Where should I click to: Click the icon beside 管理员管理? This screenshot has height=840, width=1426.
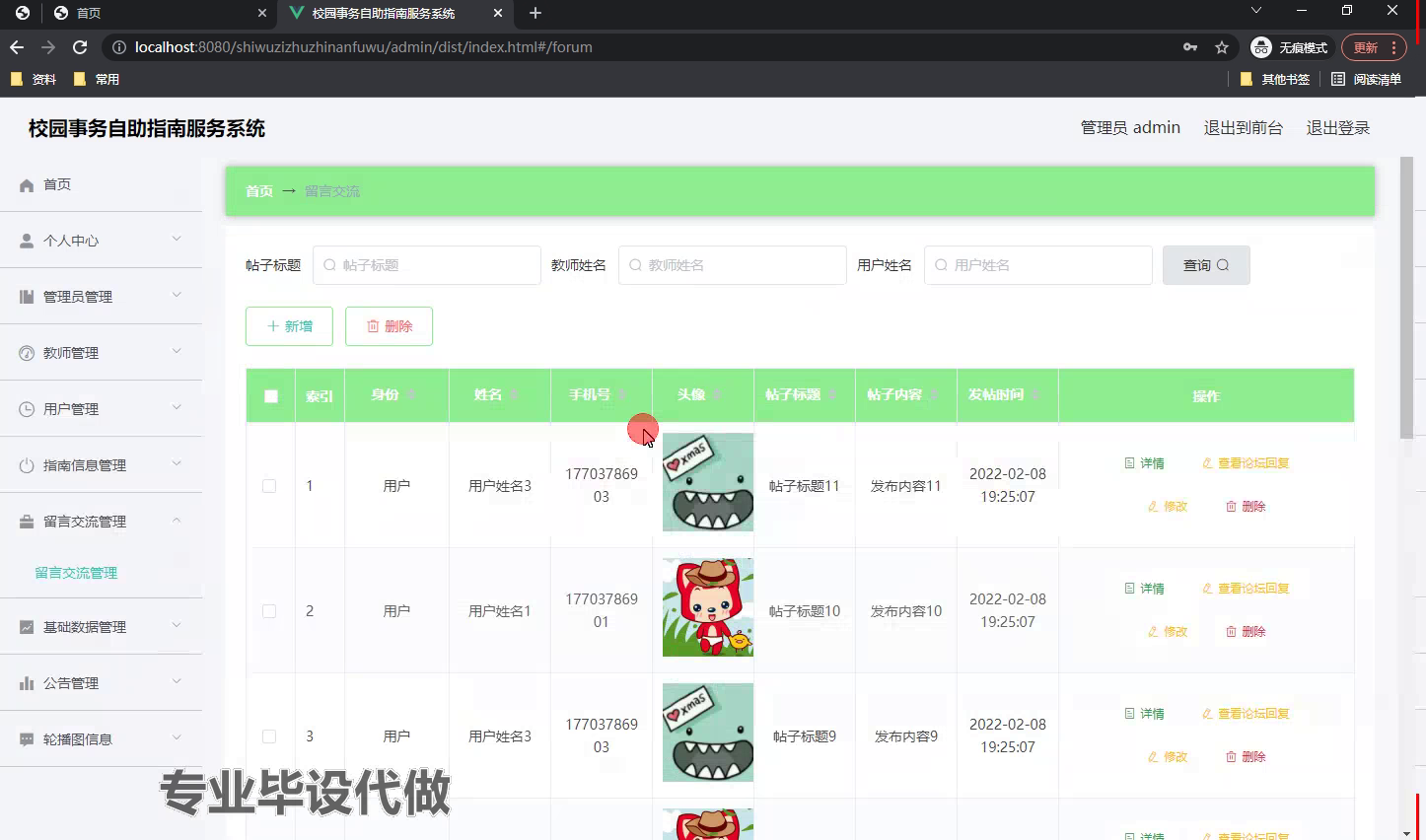[27, 297]
